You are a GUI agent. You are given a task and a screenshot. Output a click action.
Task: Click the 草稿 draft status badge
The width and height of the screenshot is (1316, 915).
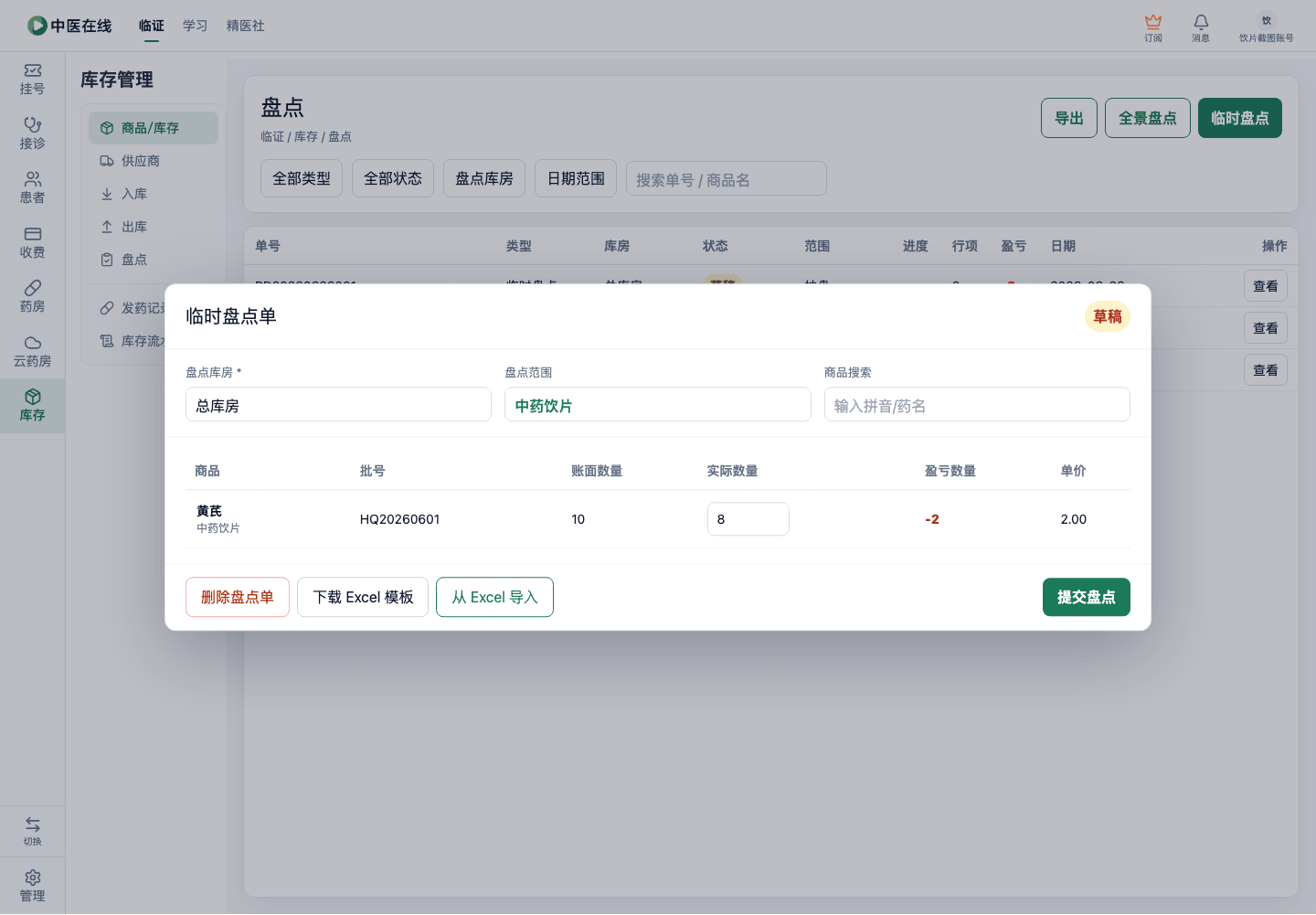point(1108,316)
